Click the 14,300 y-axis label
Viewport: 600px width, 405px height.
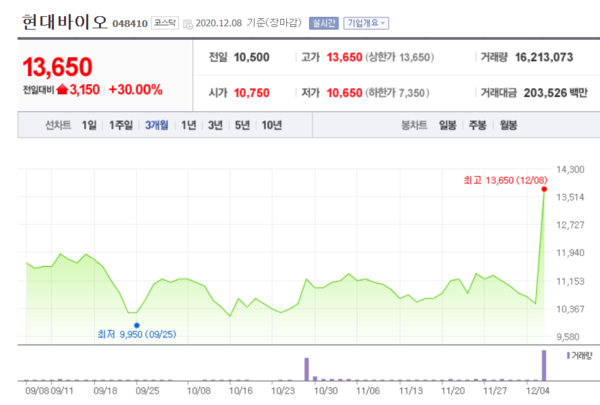(570, 170)
